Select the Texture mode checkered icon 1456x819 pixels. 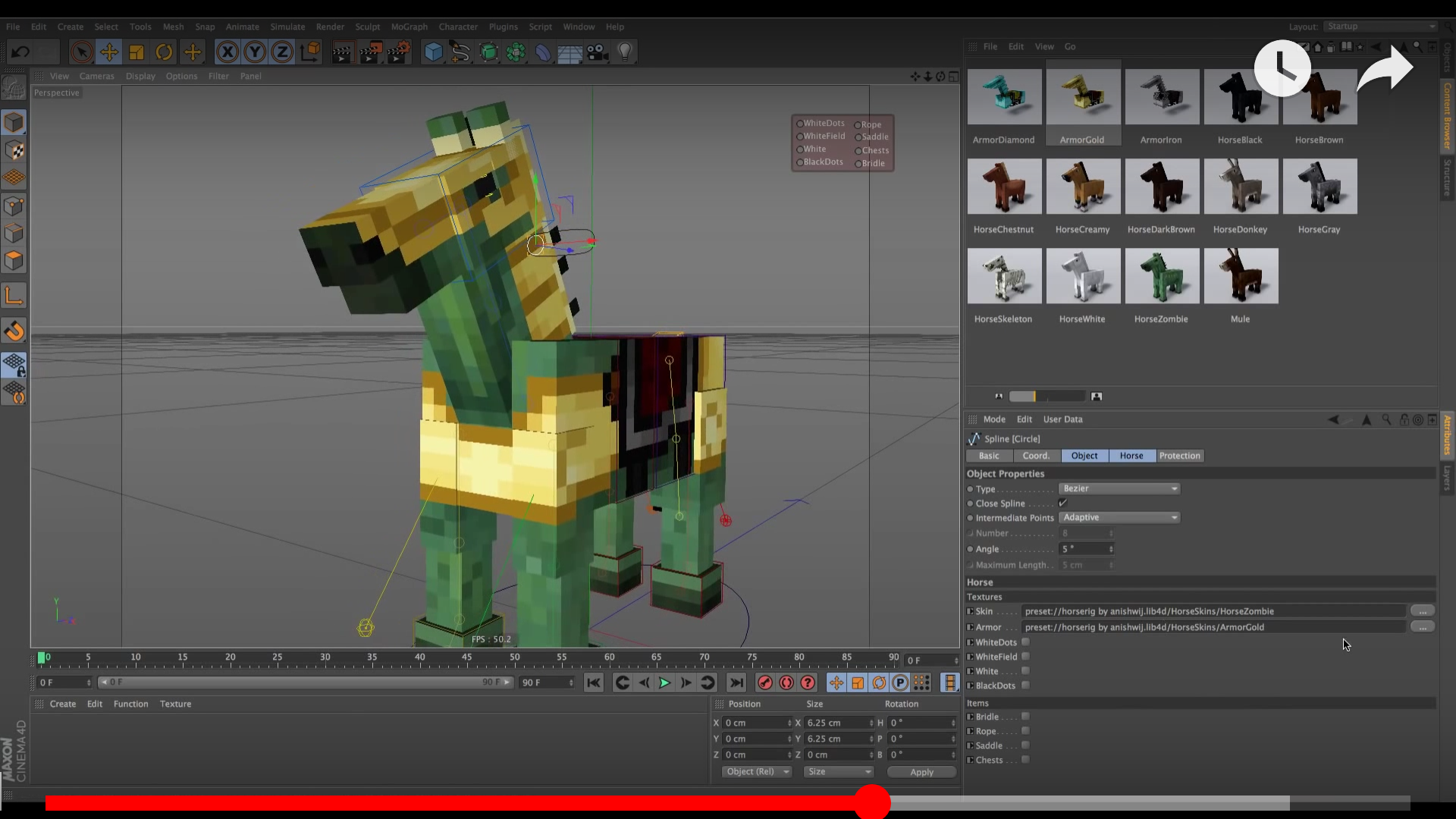[14, 150]
